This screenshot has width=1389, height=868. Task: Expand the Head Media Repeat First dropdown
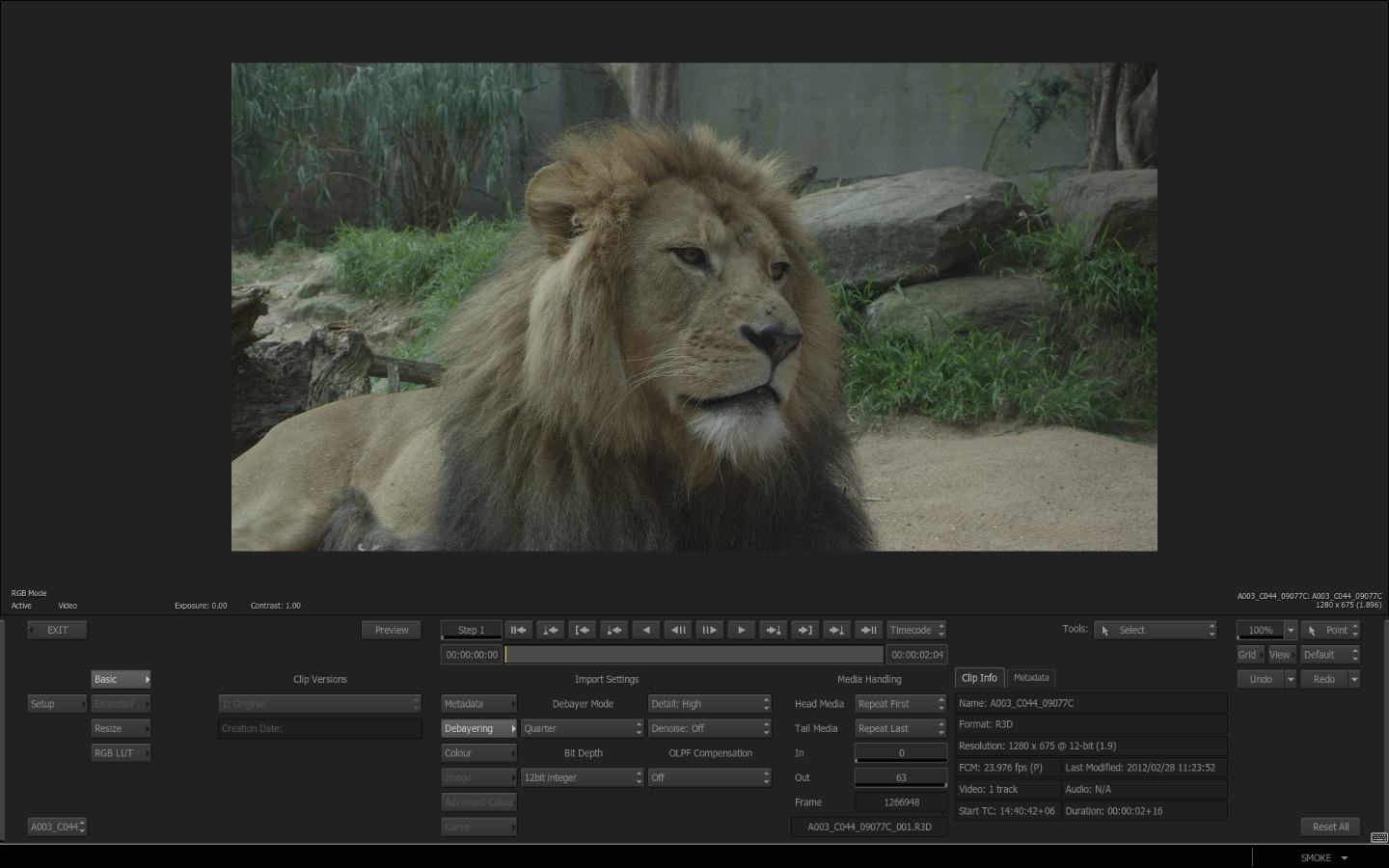click(900, 704)
